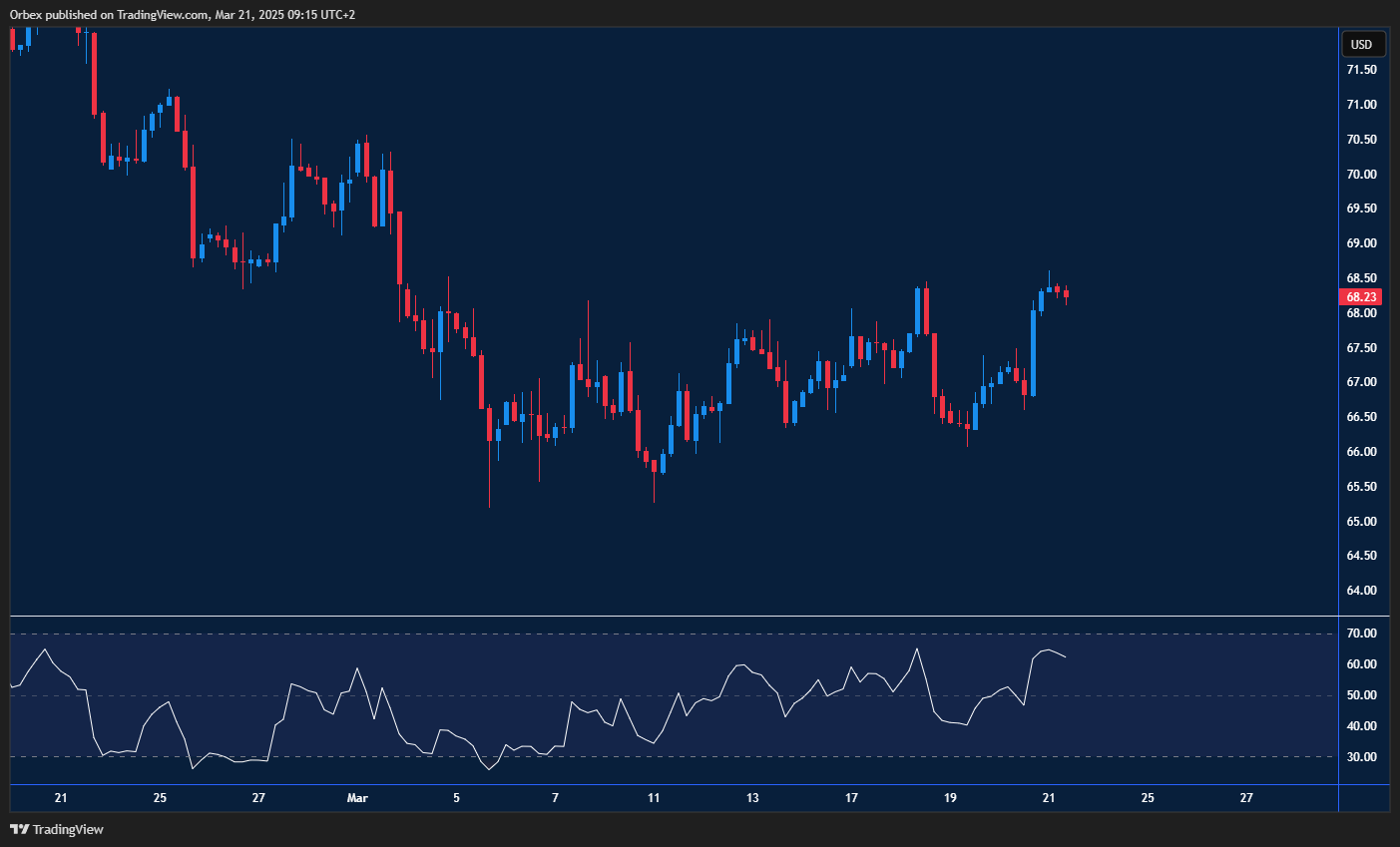Click the 17 date label on time axis
Screen dimensions: 1400x847
pos(851,798)
